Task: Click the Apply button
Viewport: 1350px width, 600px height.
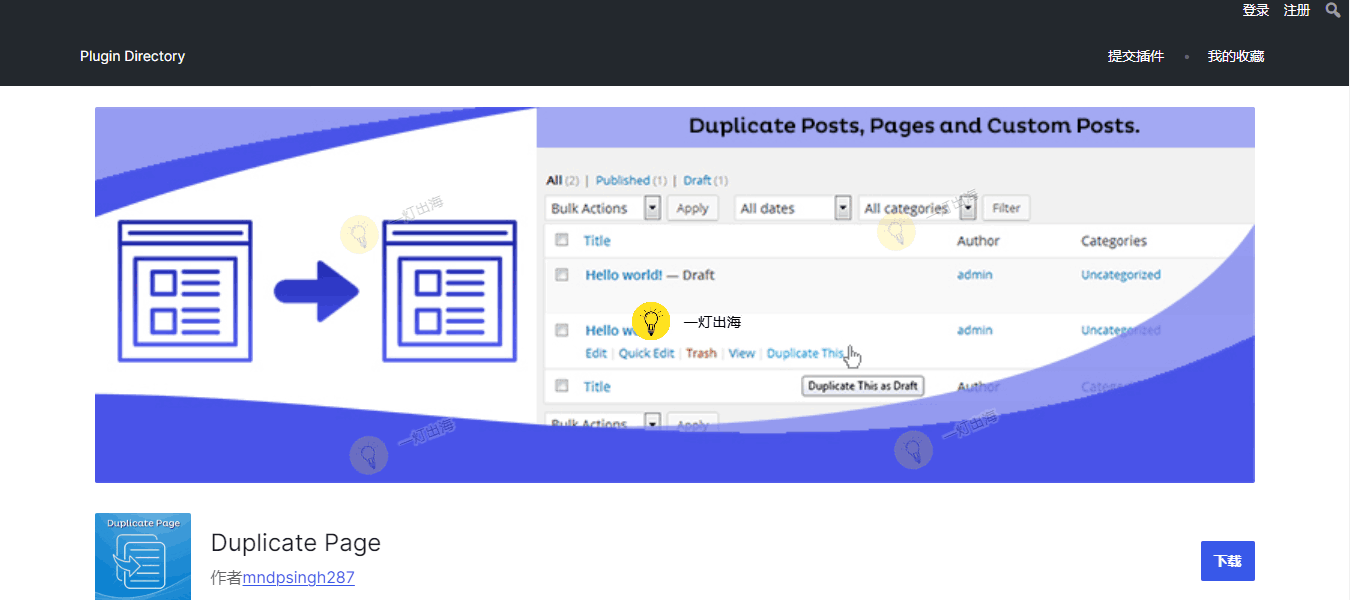Action: click(x=693, y=207)
